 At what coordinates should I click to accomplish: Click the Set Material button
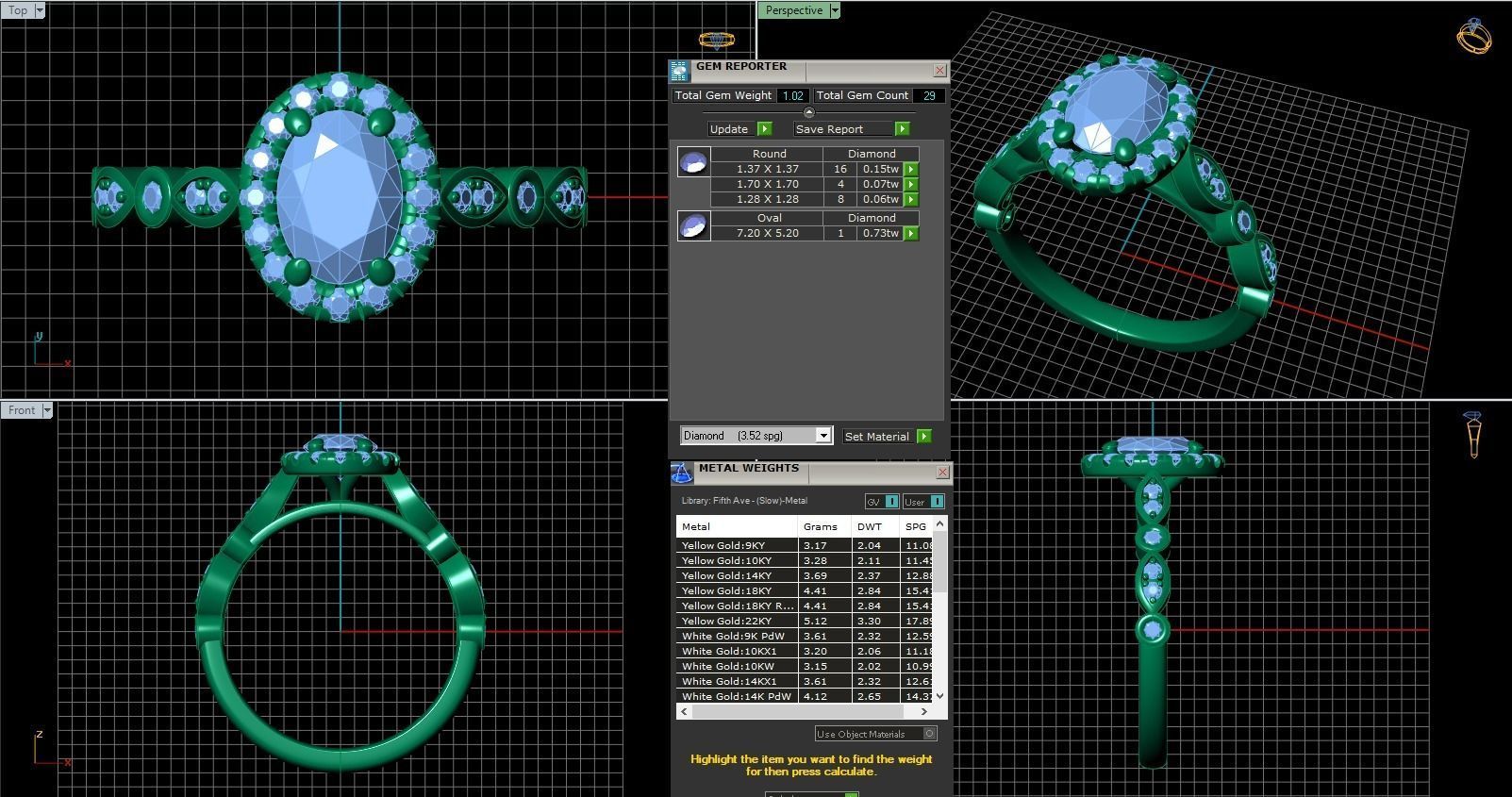877,436
